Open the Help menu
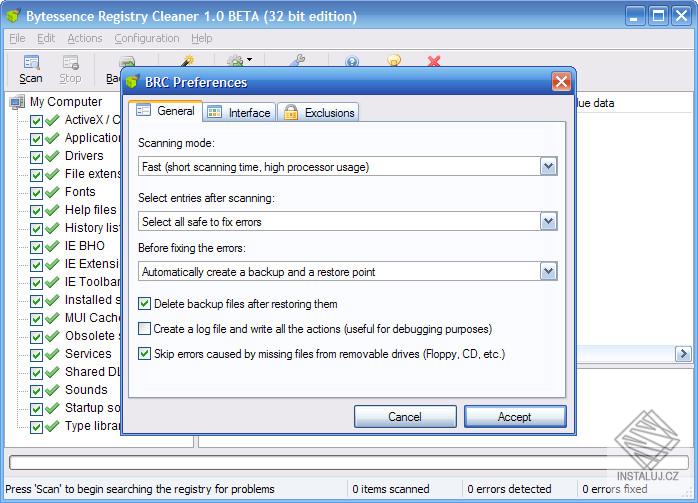698x503 pixels. [x=202, y=38]
